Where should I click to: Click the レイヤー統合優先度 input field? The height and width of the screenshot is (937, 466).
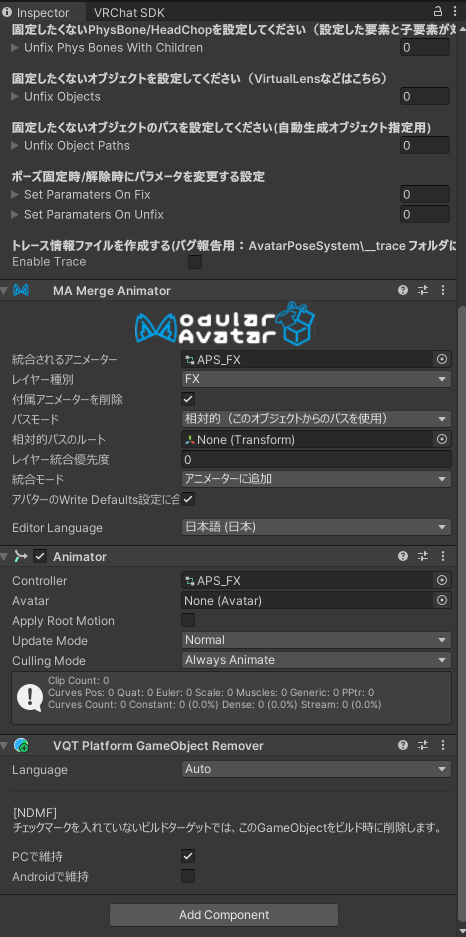point(316,460)
